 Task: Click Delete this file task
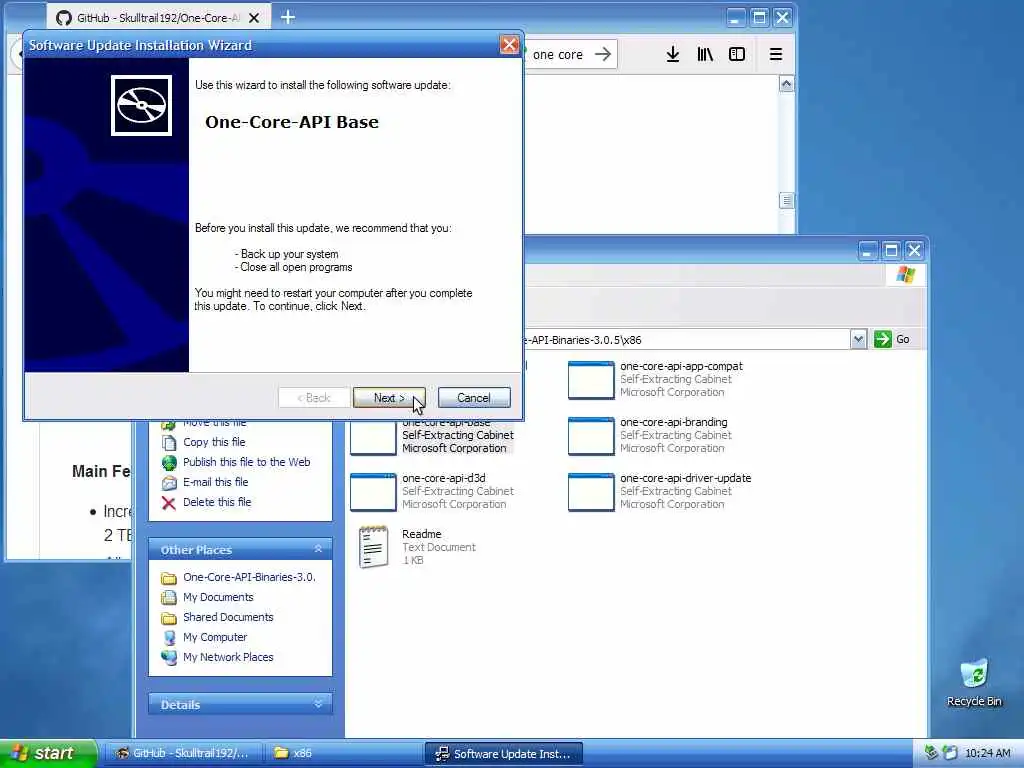pyautogui.click(x=217, y=502)
